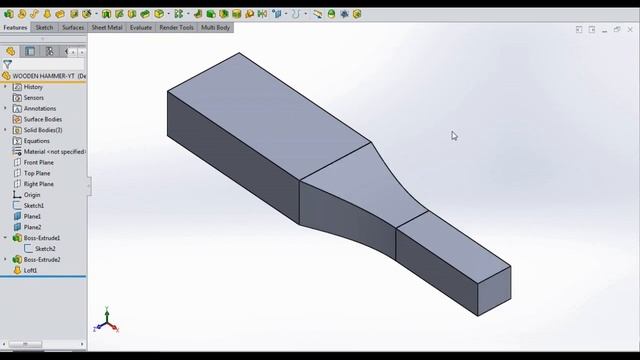The width and height of the screenshot is (640, 360).
Task: Choose the Linear Pattern tool
Action: (178, 14)
